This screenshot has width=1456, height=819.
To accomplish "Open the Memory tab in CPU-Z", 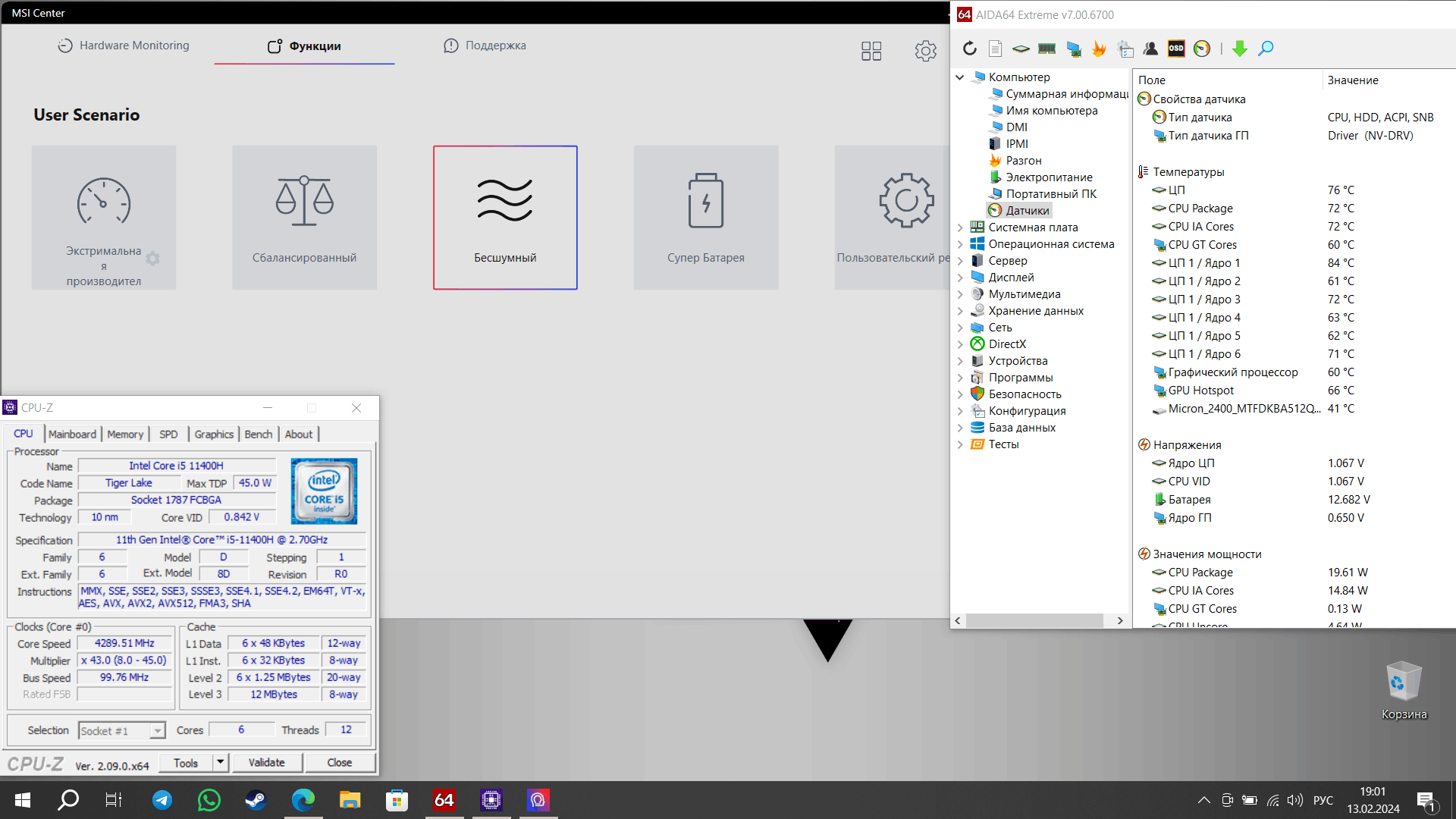I will tap(125, 434).
